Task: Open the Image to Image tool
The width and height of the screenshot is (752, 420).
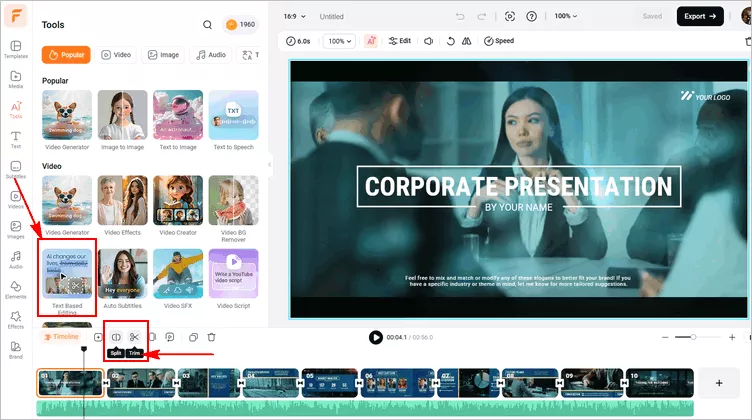Action: point(122,120)
